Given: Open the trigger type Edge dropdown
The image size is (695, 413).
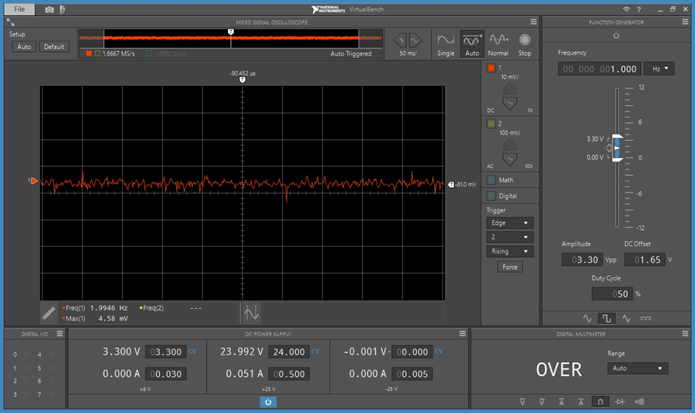Looking at the screenshot, I should tap(509, 223).
